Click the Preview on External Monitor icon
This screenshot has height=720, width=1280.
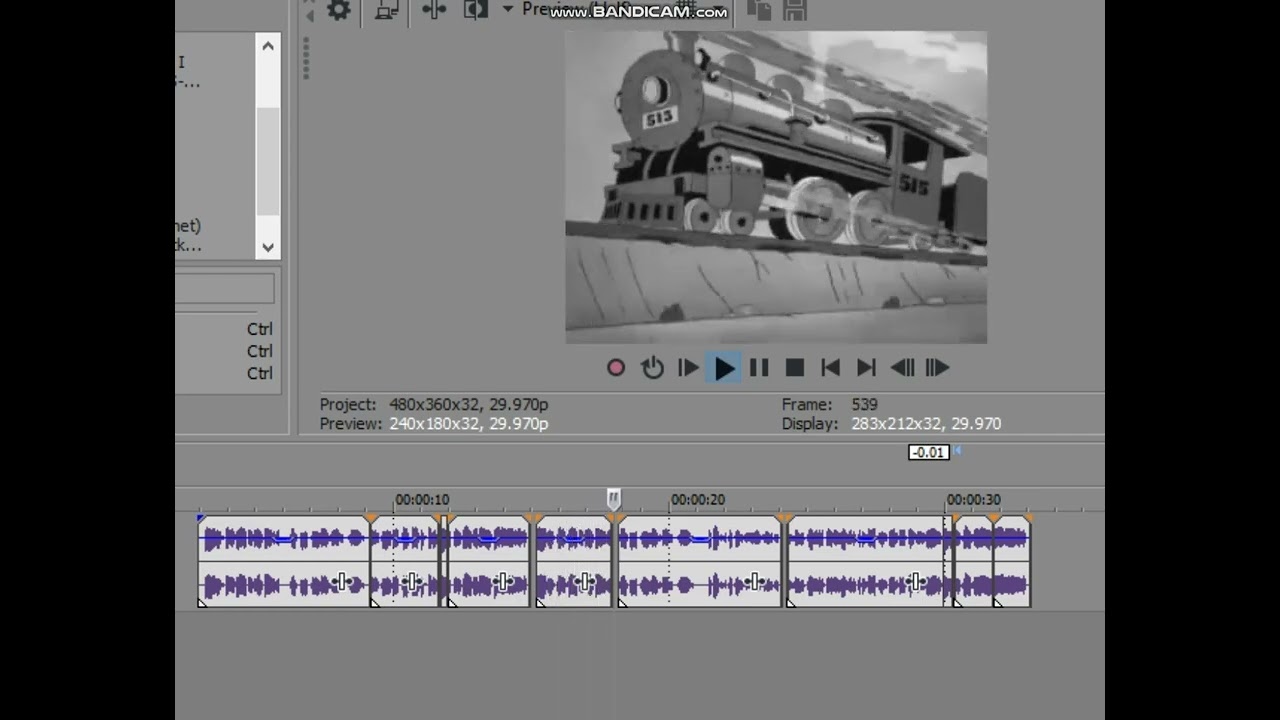click(386, 10)
